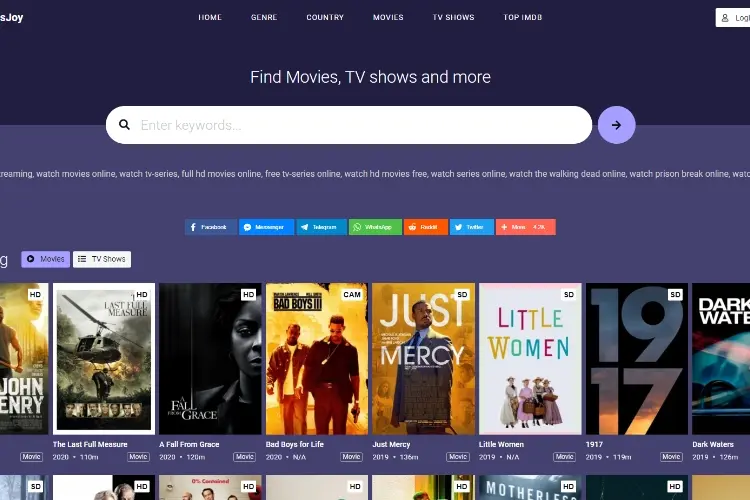Open the TV Shows menu item
Viewport: 750px width, 500px height.
click(453, 17)
